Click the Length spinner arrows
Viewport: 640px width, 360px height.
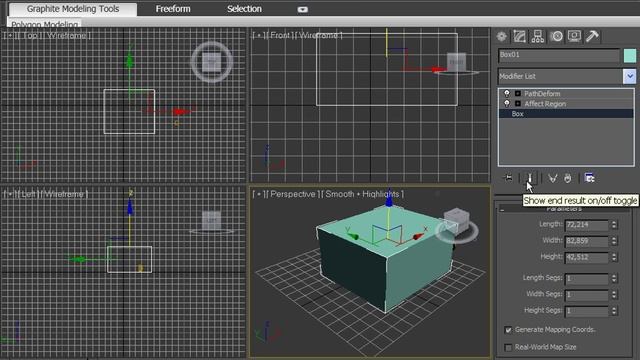click(x=614, y=225)
